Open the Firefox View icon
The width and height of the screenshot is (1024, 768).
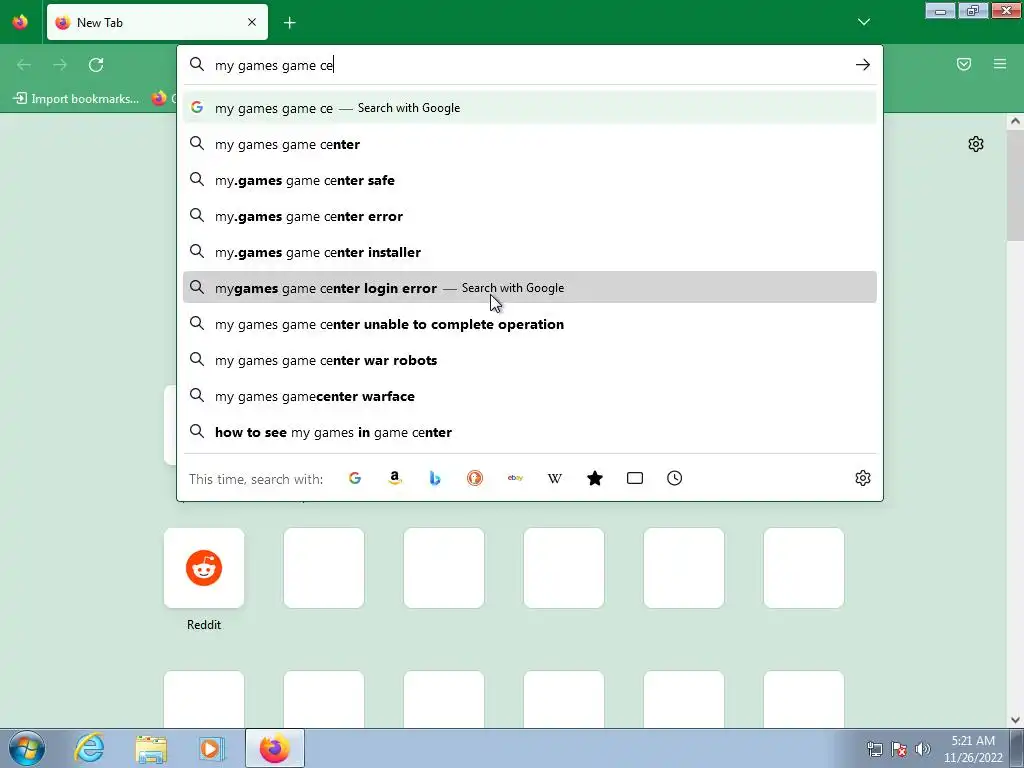point(20,22)
